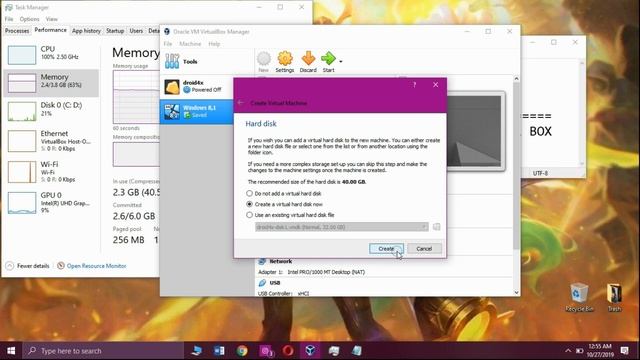This screenshot has height=360, width=640.
Task: Click the USB section icon in details
Action: tap(262, 283)
